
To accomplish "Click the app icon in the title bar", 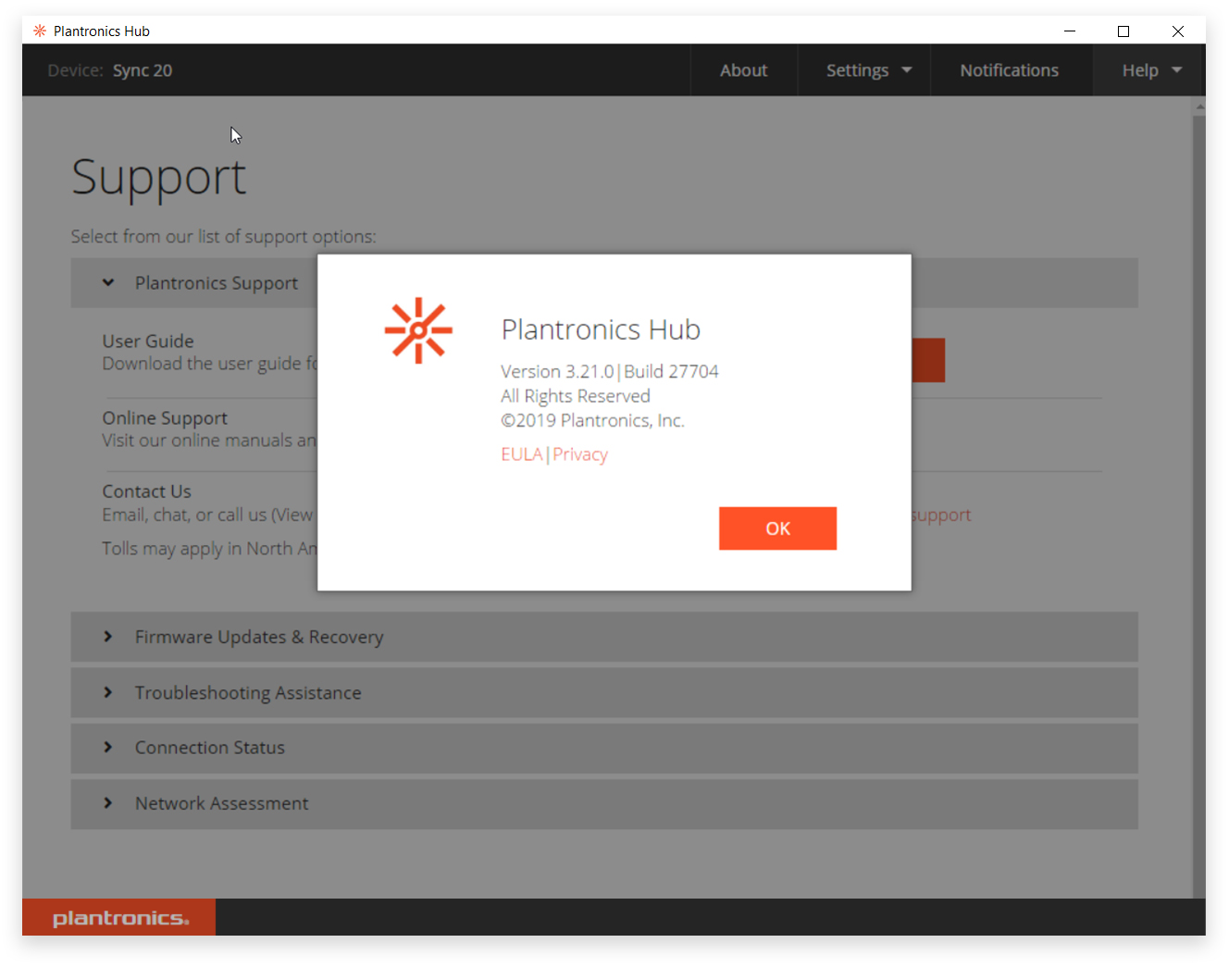I will (40, 31).
